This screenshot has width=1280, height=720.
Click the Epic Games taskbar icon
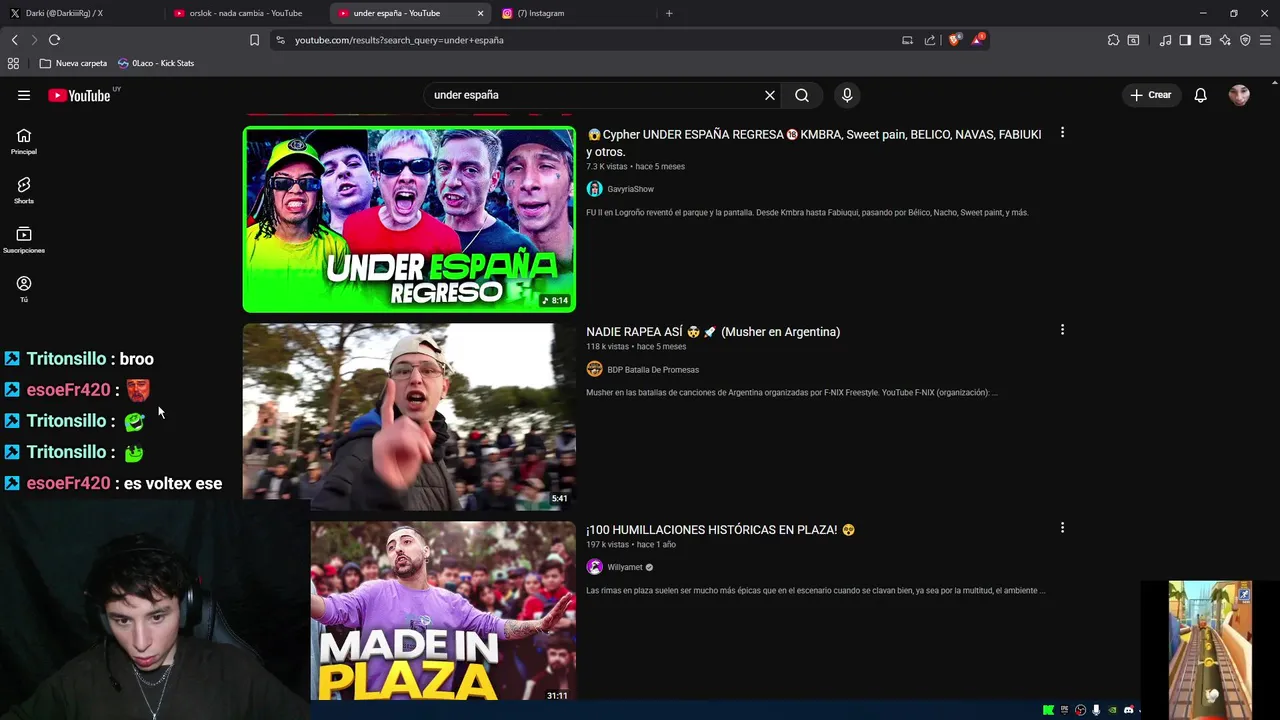click(x=1064, y=710)
